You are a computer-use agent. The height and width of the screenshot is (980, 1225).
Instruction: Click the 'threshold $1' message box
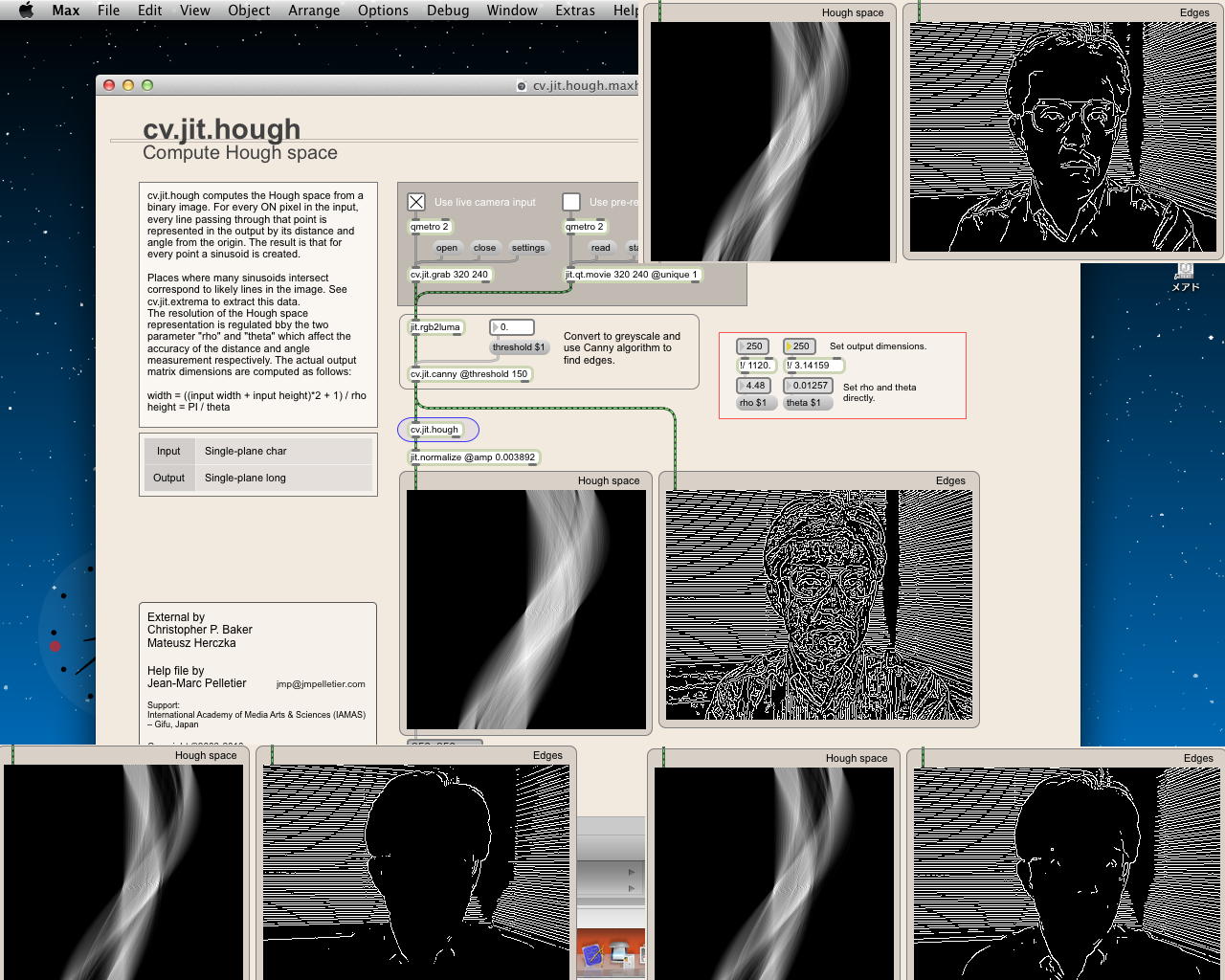(x=519, y=347)
